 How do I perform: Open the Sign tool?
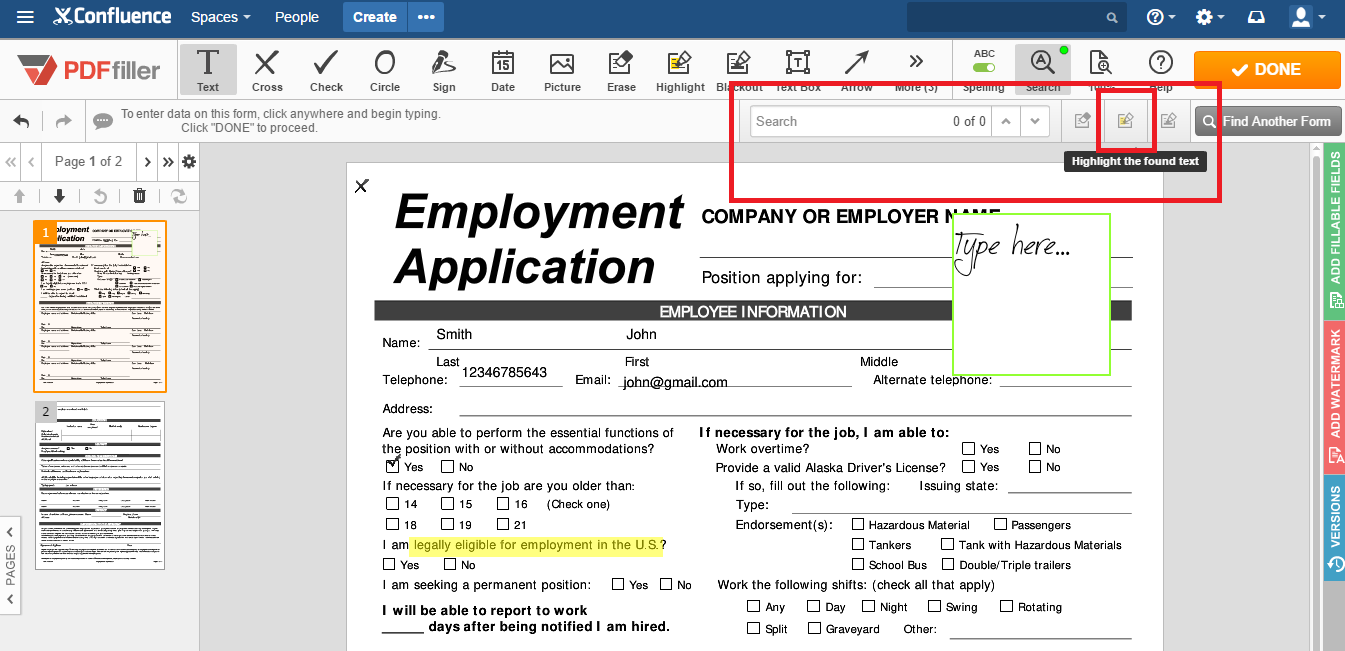tap(443, 69)
